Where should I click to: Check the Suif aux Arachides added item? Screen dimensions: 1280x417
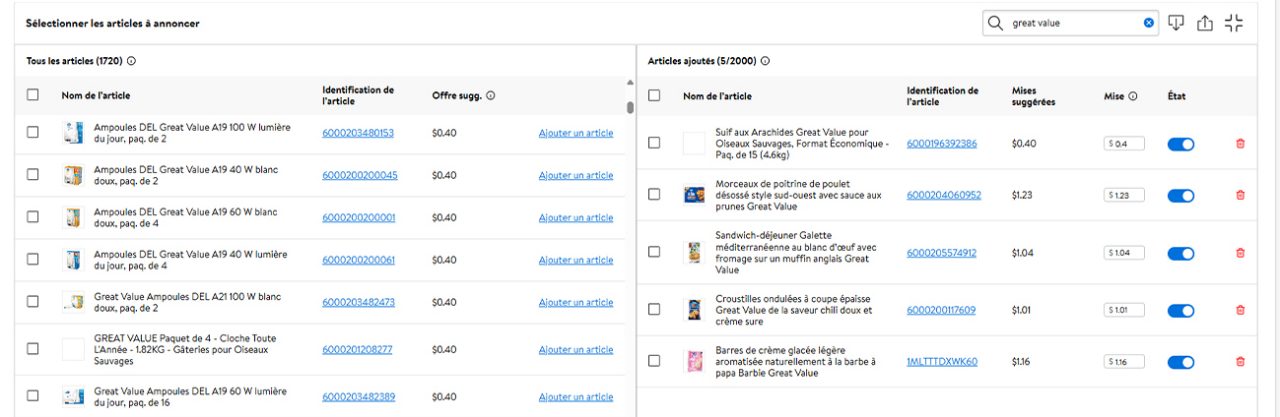pyautogui.click(x=654, y=143)
